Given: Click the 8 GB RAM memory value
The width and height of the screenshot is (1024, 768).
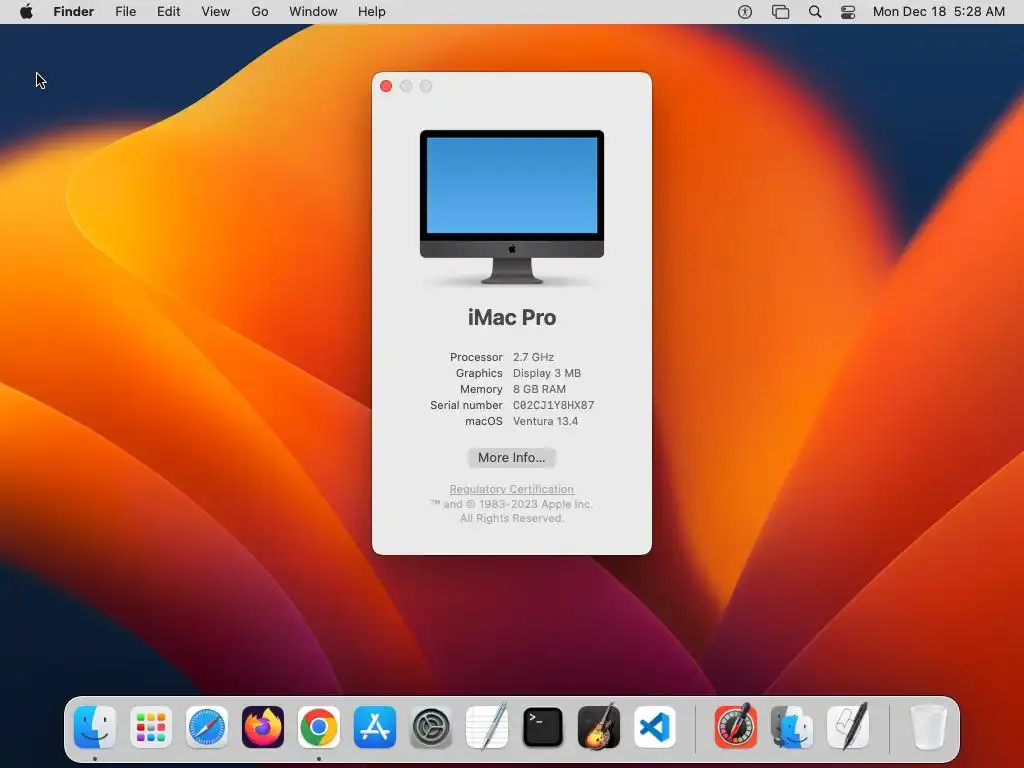Looking at the screenshot, I should [x=539, y=389].
